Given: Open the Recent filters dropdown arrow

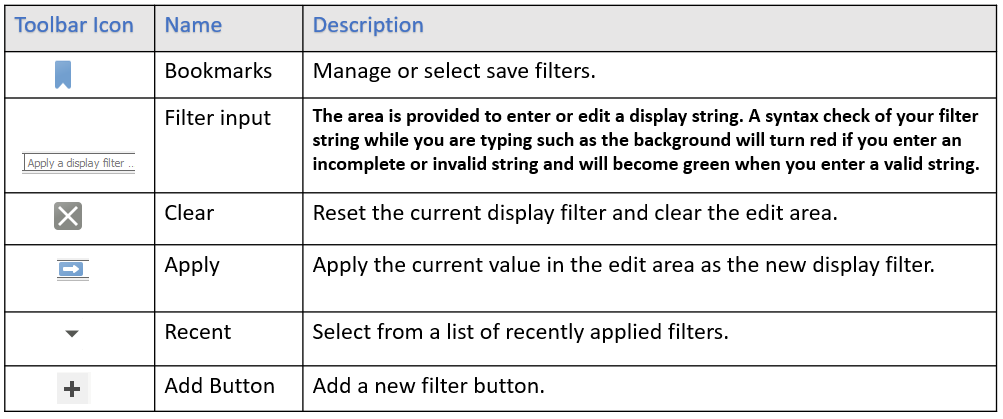Looking at the screenshot, I should pos(72,333).
